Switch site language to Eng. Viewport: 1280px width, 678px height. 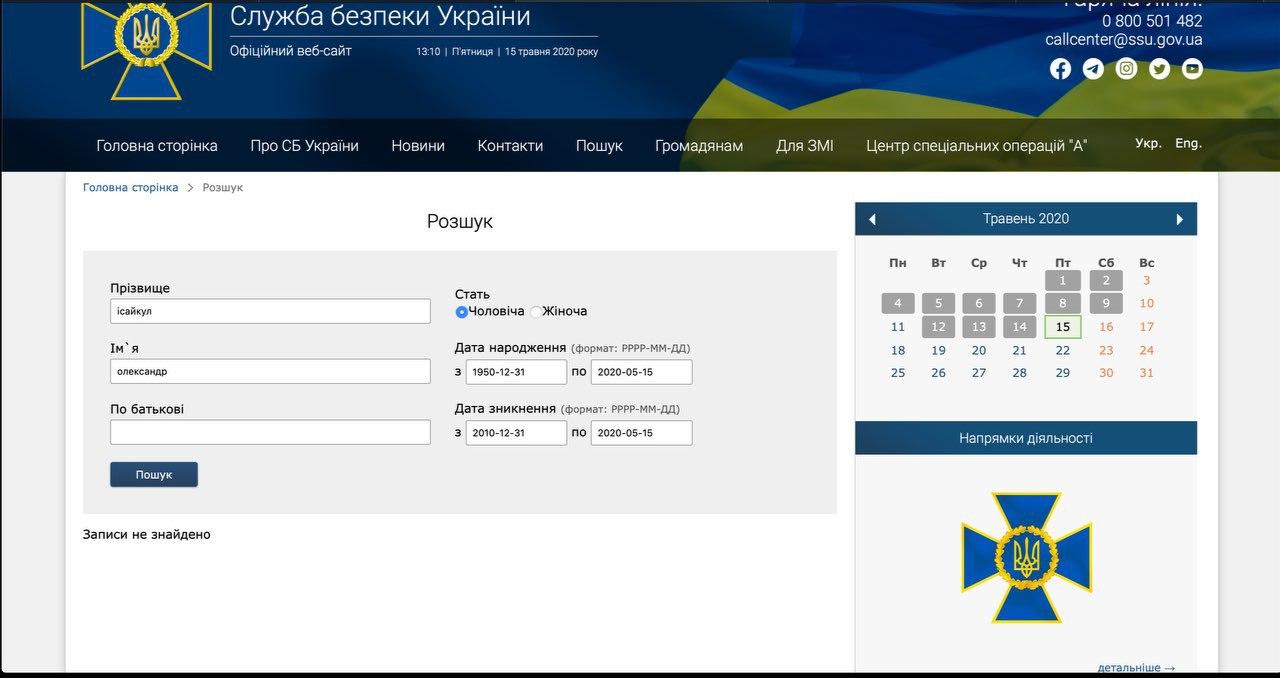1188,143
